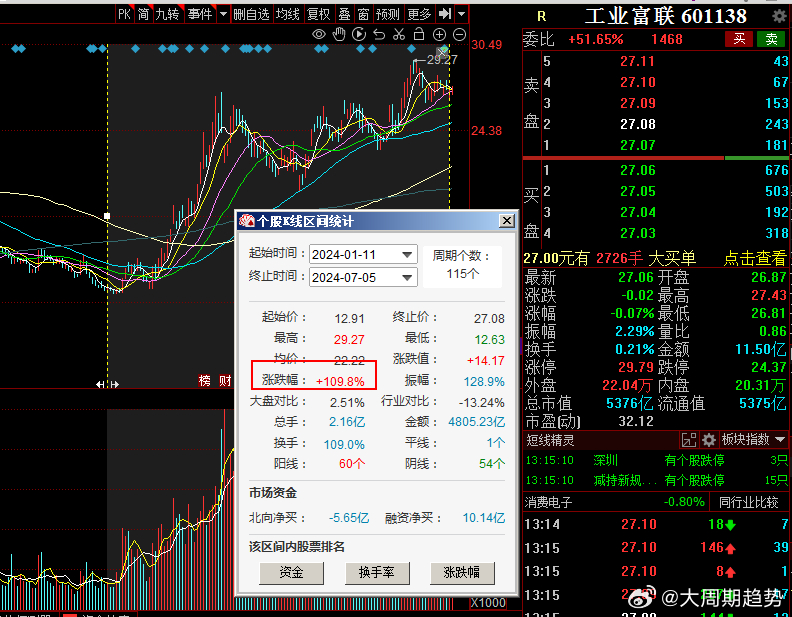Close the 个股K线区间统计 dialog

pos(506,220)
